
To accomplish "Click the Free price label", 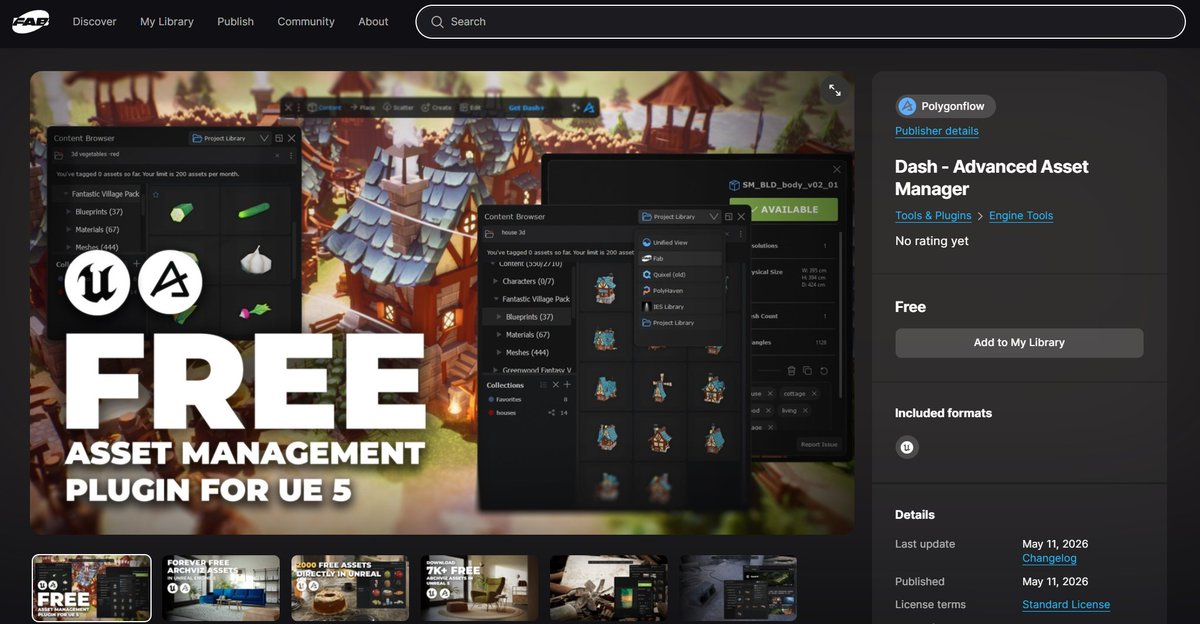I will point(910,307).
